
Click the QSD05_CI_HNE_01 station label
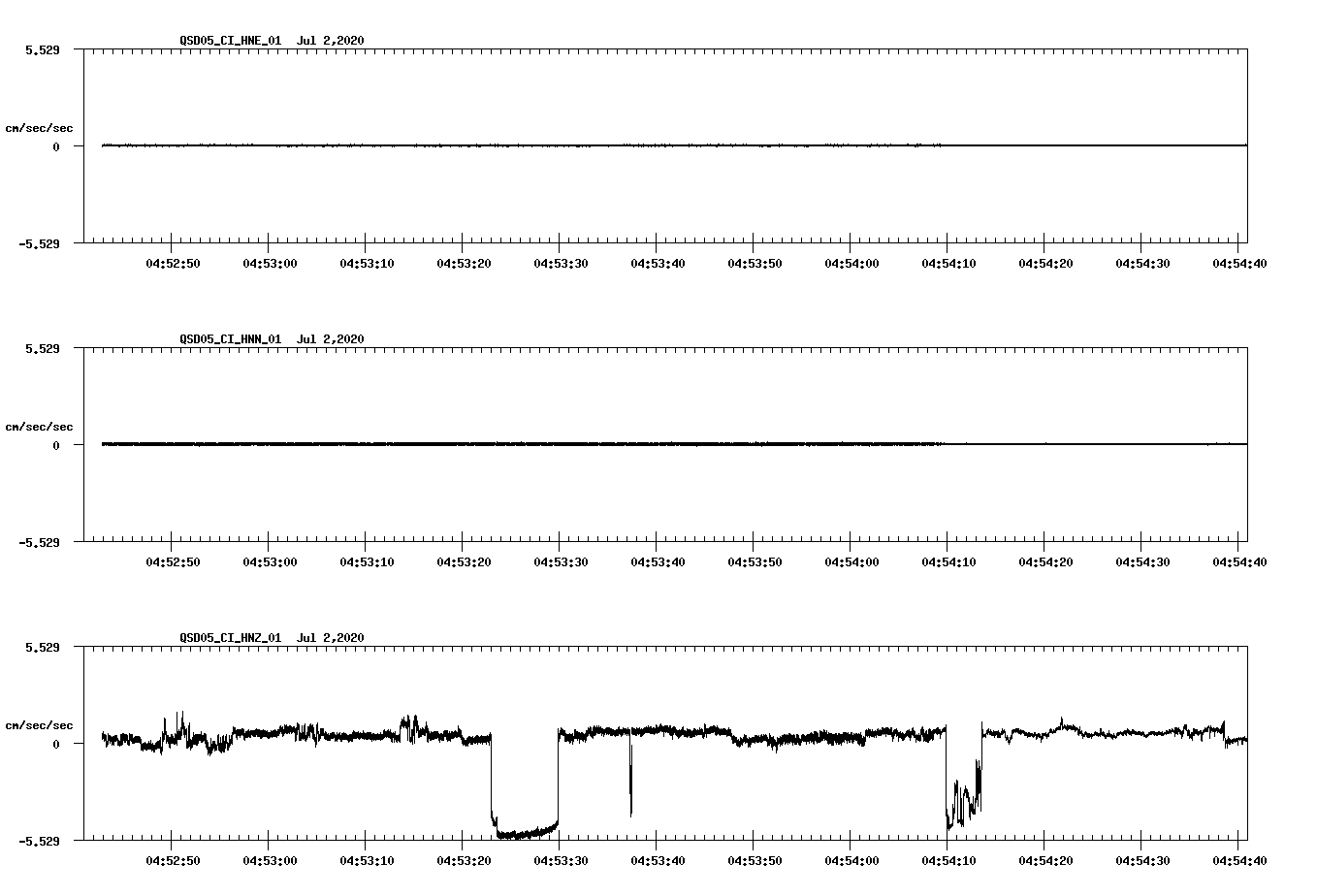pyautogui.click(x=231, y=41)
